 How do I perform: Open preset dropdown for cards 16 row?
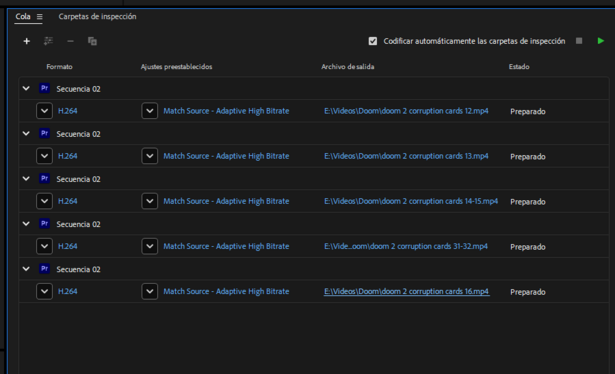click(x=149, y=291)
